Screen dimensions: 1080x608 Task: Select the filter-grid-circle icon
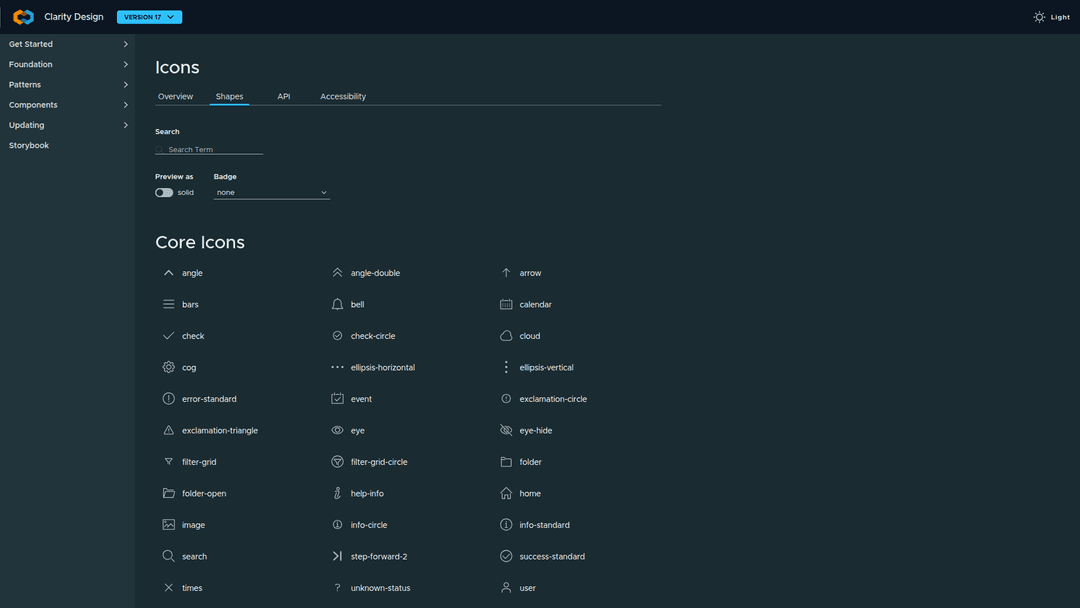click(x=337, y=462)
